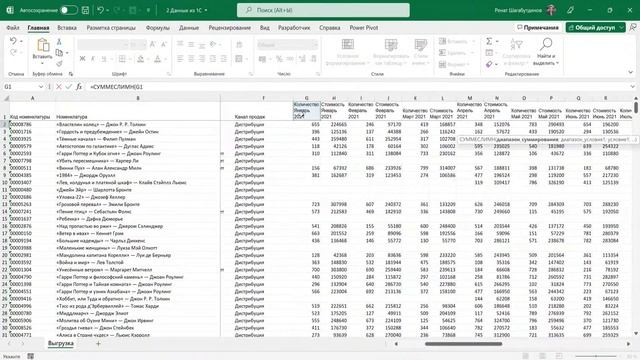Click Форматировать как таблицу icon
The width and height of the screenshot is (640, 360).
pos(391,45)
